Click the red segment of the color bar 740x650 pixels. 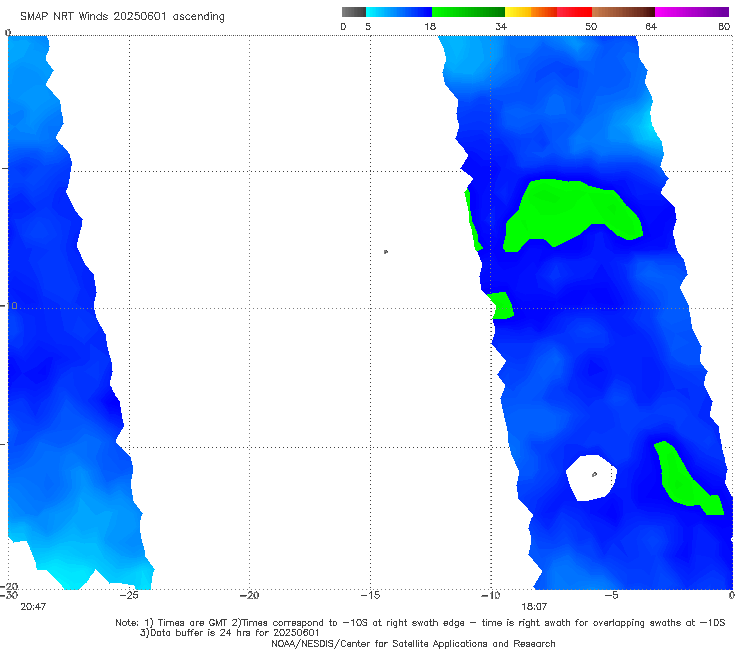574,12
